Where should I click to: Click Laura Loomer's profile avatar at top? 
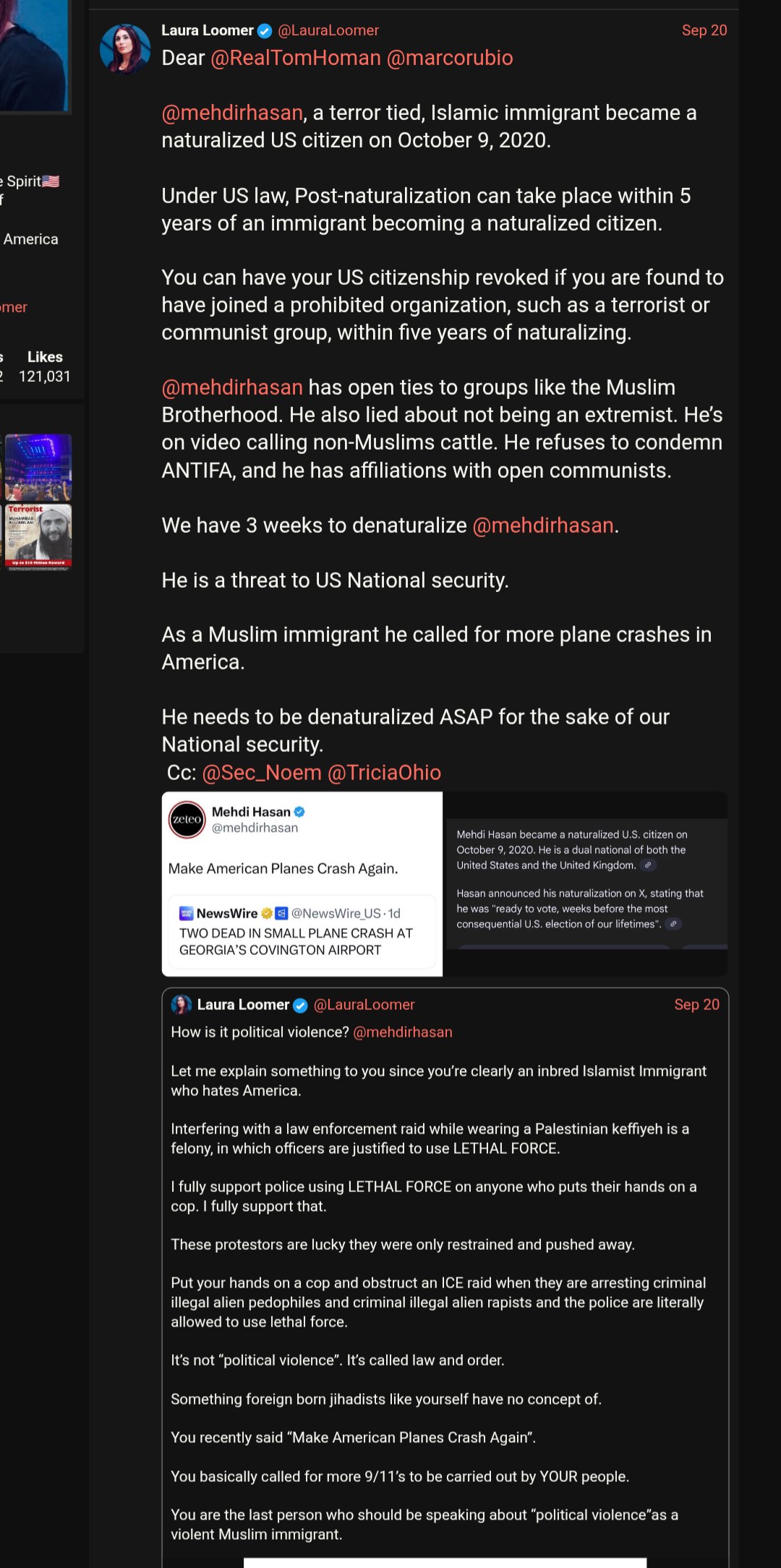click(x=124, y=49)
